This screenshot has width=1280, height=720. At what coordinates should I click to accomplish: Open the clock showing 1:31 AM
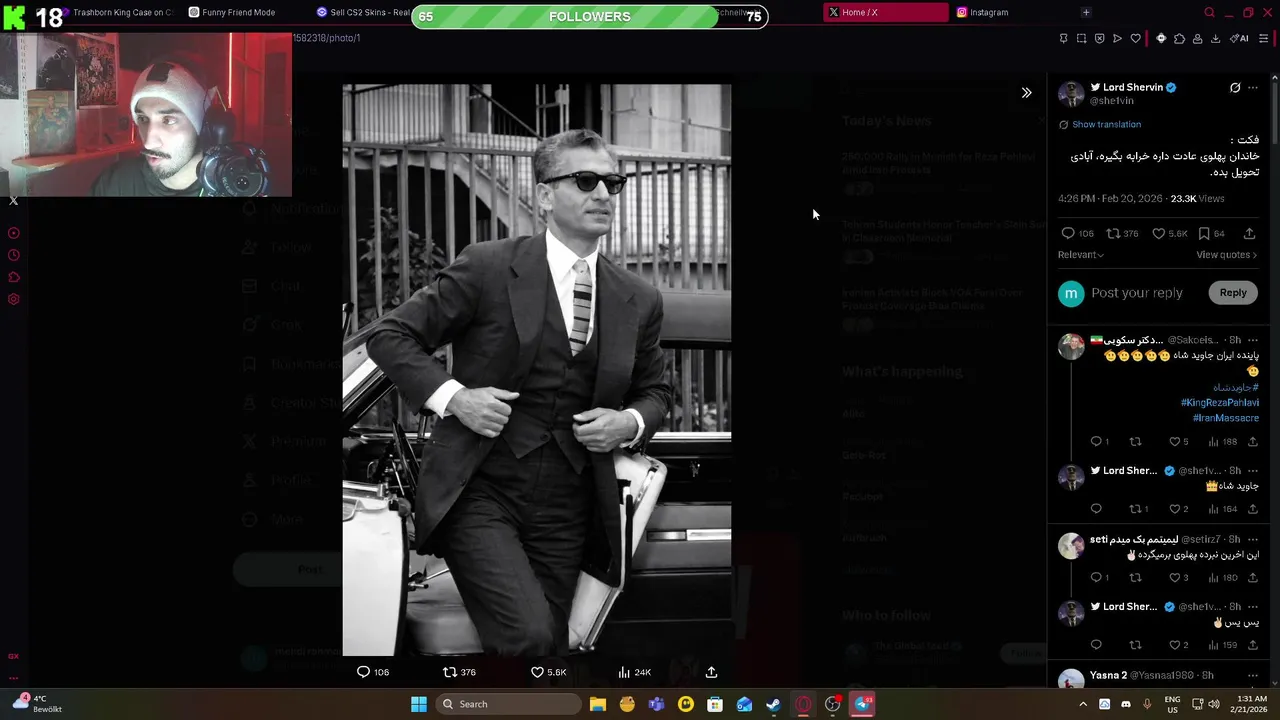[1251, 704]
